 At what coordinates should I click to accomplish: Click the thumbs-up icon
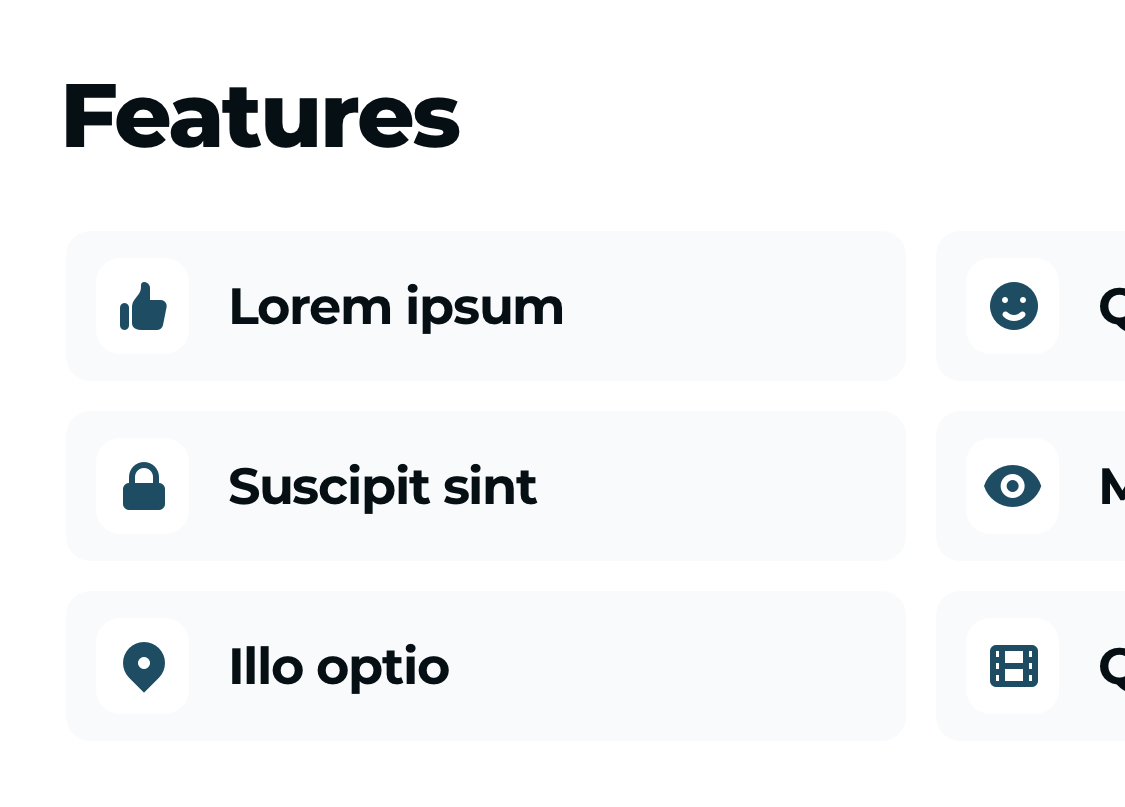pos(143,306)
